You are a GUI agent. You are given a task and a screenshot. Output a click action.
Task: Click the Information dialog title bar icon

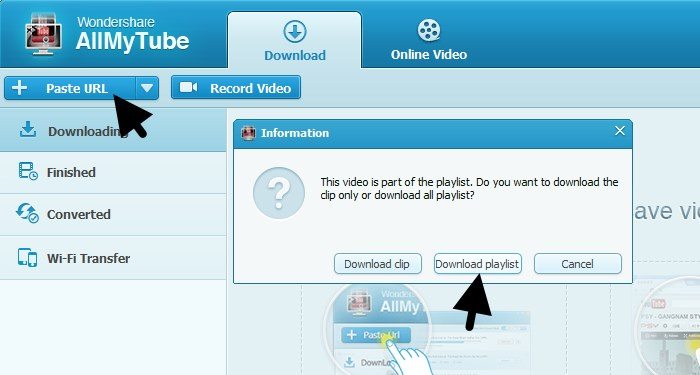[248, 133]
